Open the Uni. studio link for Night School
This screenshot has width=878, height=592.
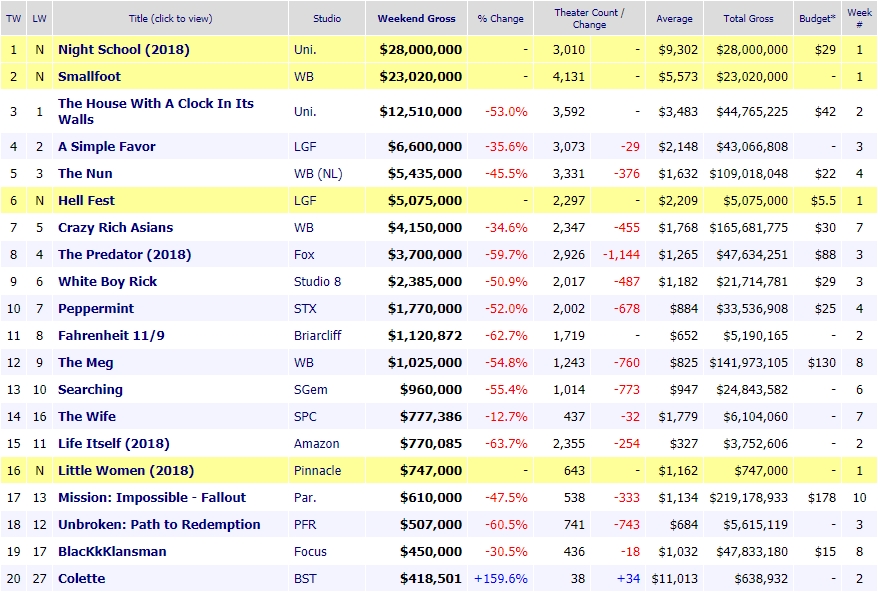[x=305, y=49]
